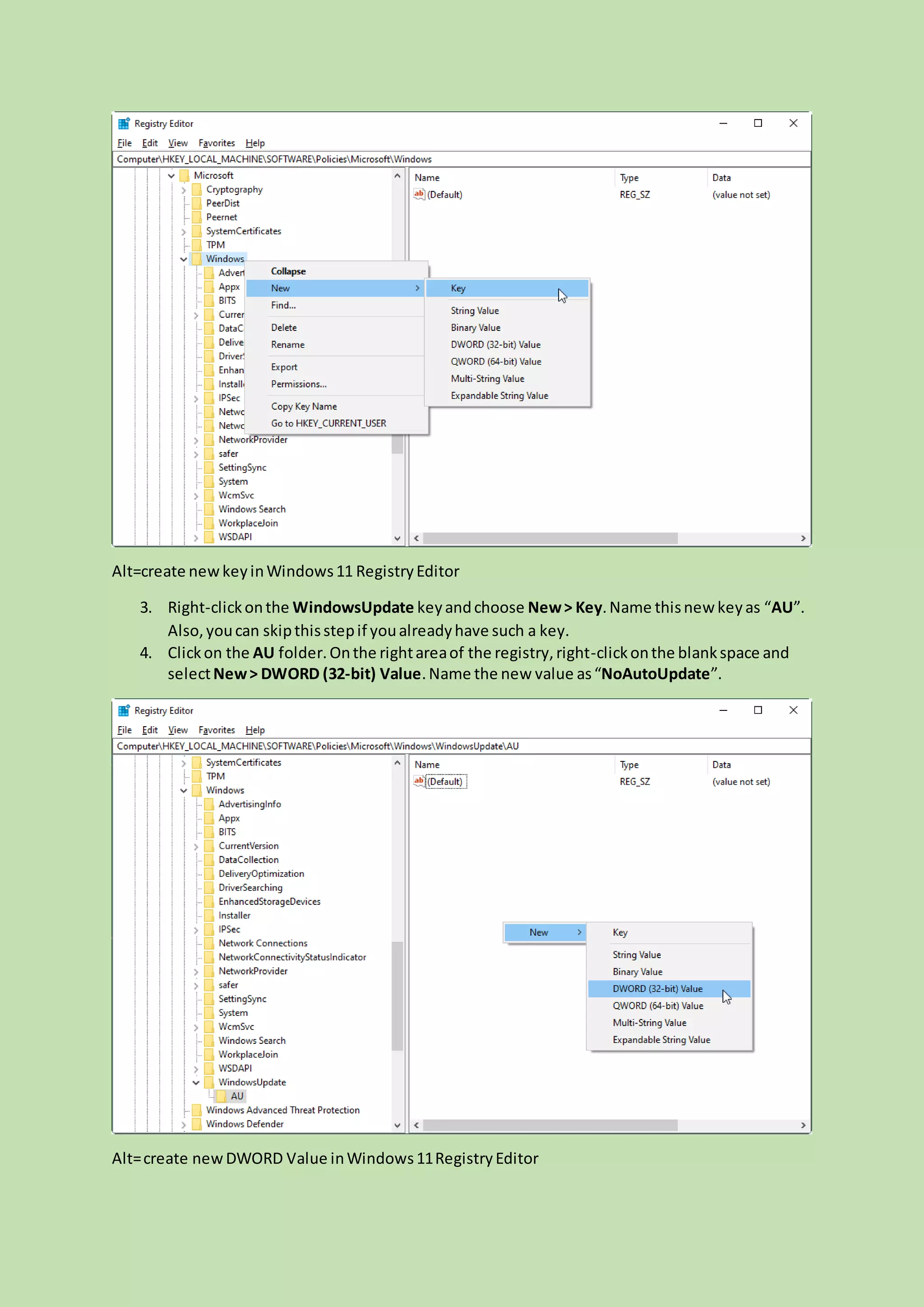The height and width of the screenshot is (1307, 924).
Task: Select Expandable String Value in bottom submenu
Action: coord(669,1039)
